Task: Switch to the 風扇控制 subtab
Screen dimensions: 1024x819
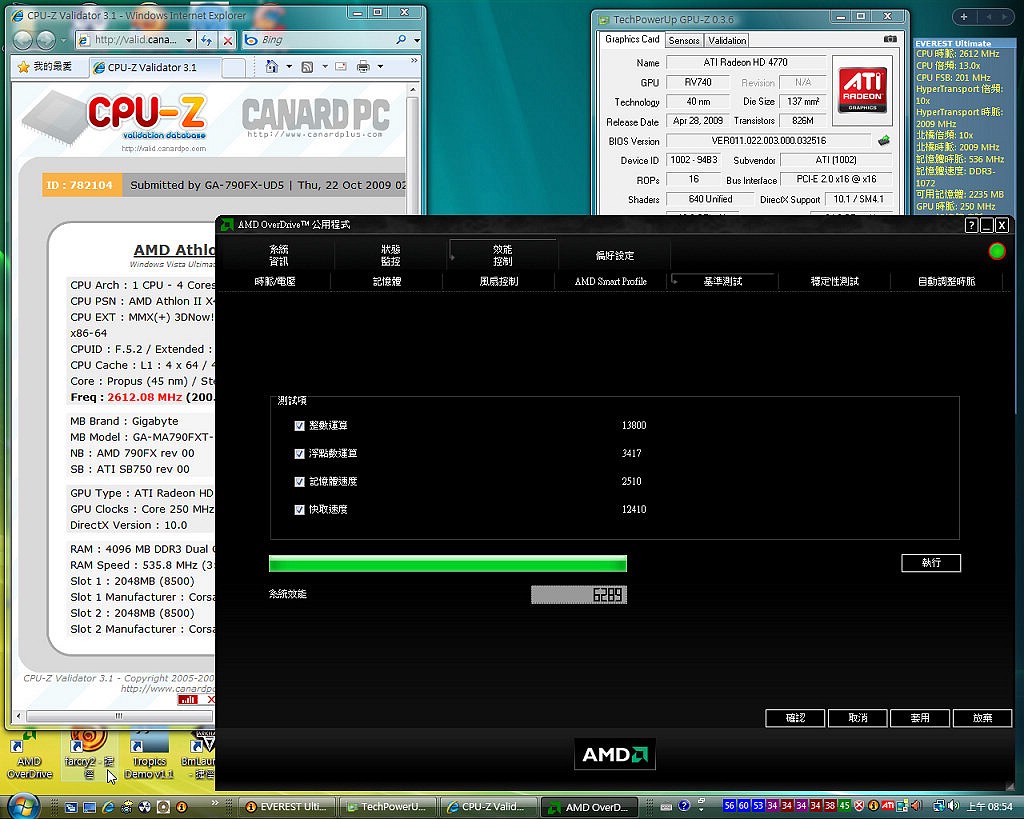Action: pos(499,281)
